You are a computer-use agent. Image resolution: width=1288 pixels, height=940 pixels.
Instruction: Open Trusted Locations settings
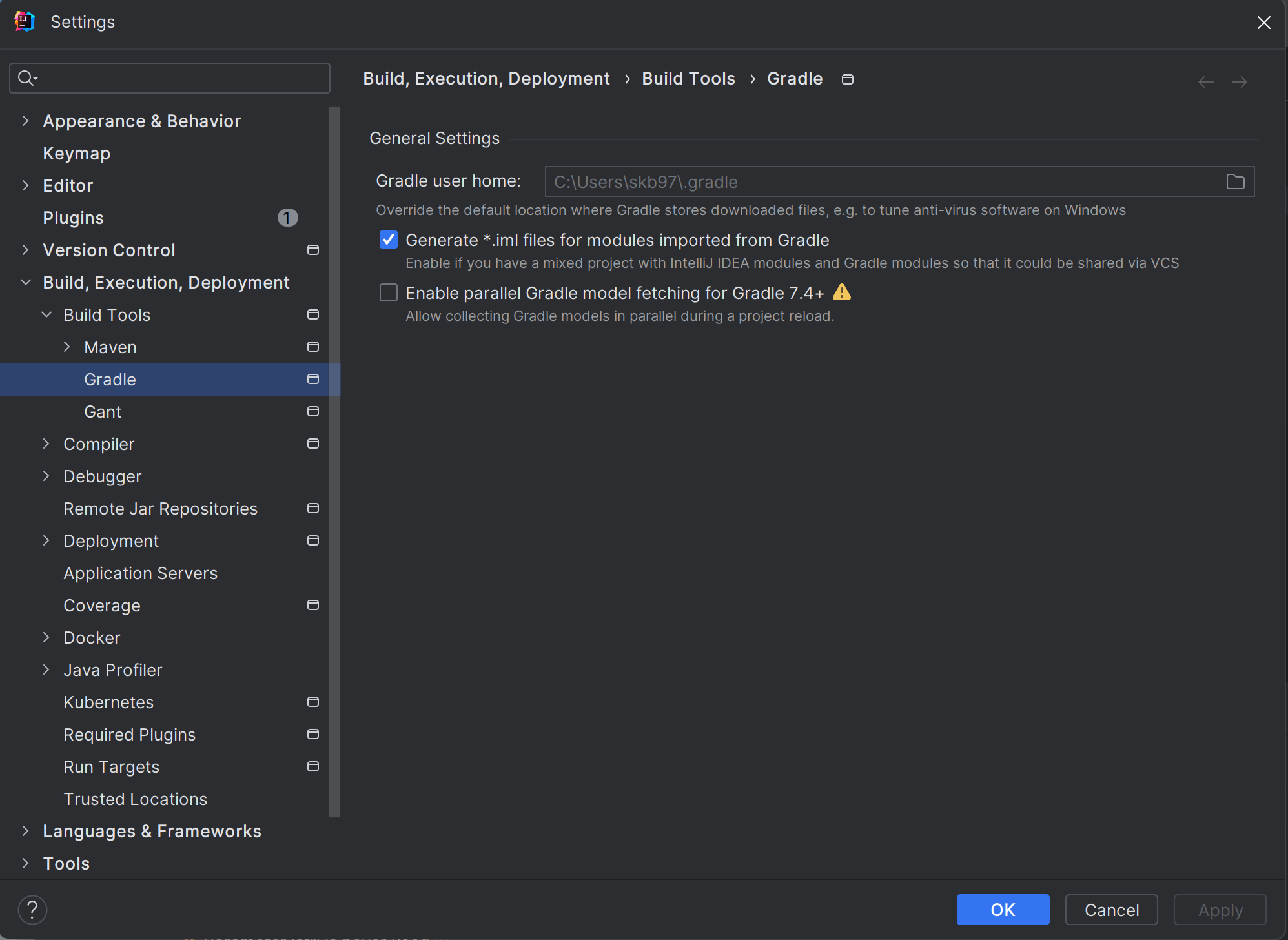coord(135,799)
